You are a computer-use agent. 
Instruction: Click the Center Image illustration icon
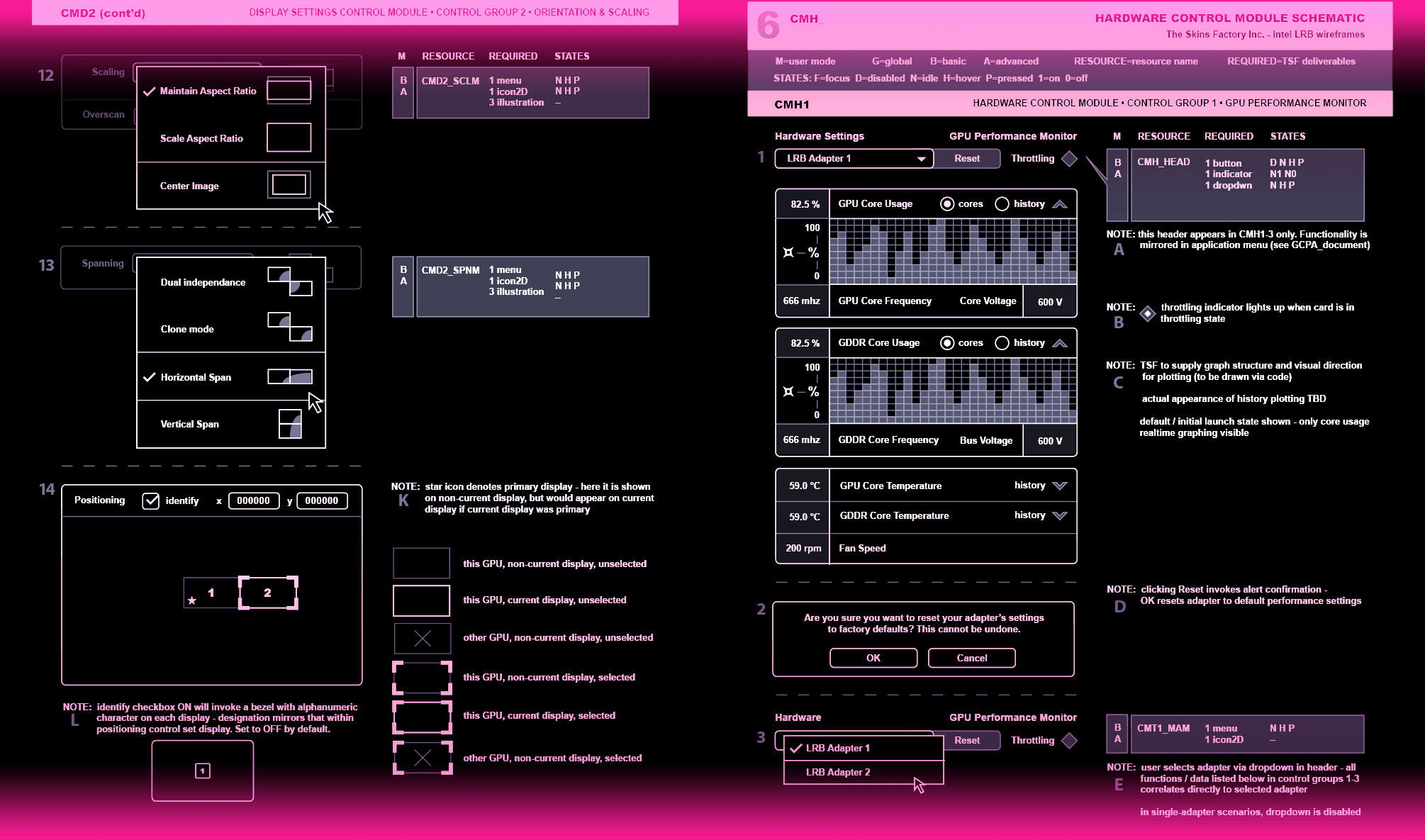(x=289, y=185)
